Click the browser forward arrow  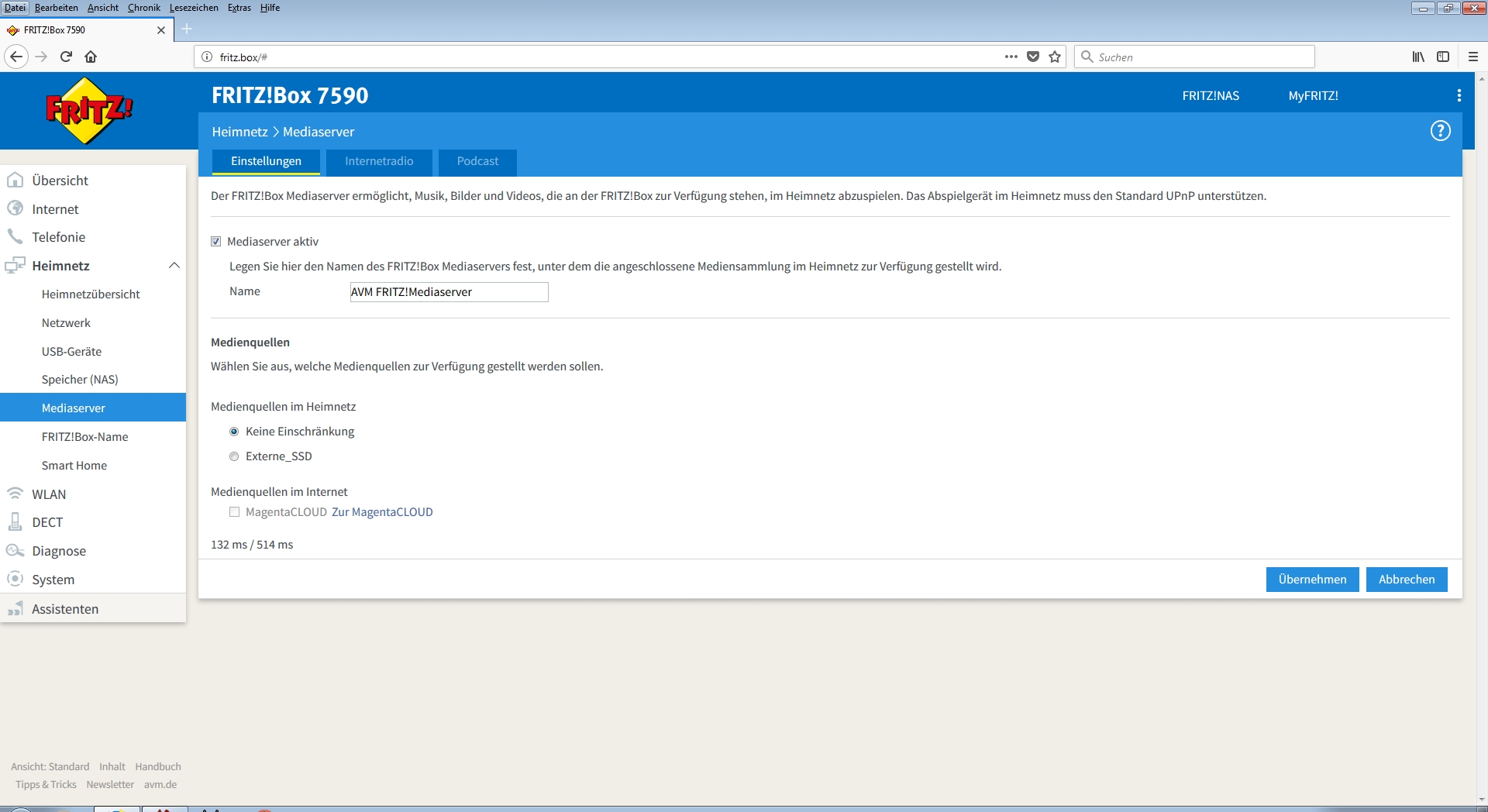[x=41, y=57]
